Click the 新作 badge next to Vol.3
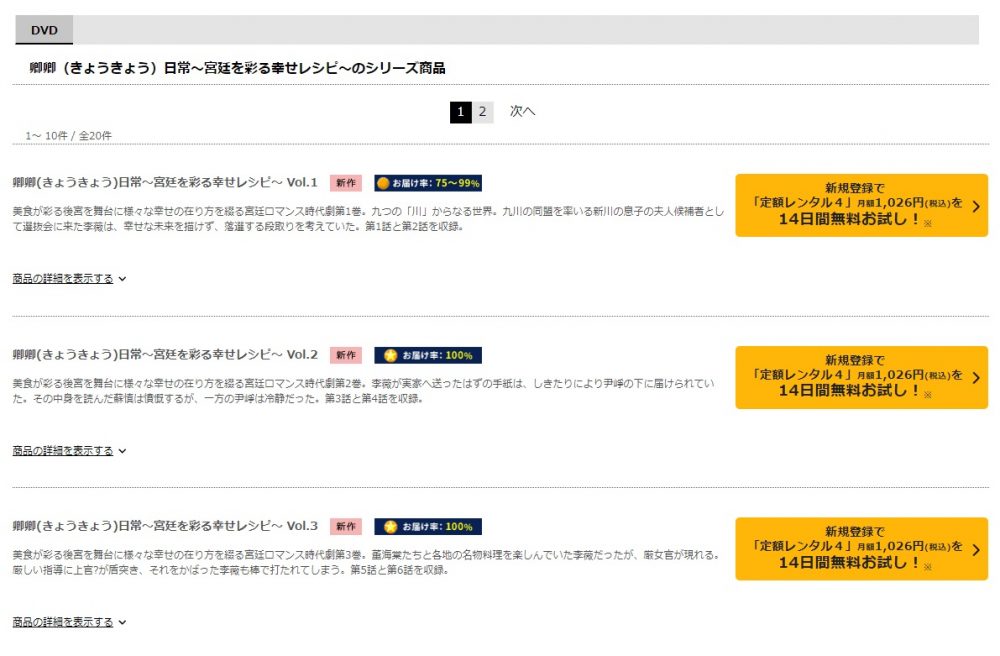 click(x=346, y=527)
